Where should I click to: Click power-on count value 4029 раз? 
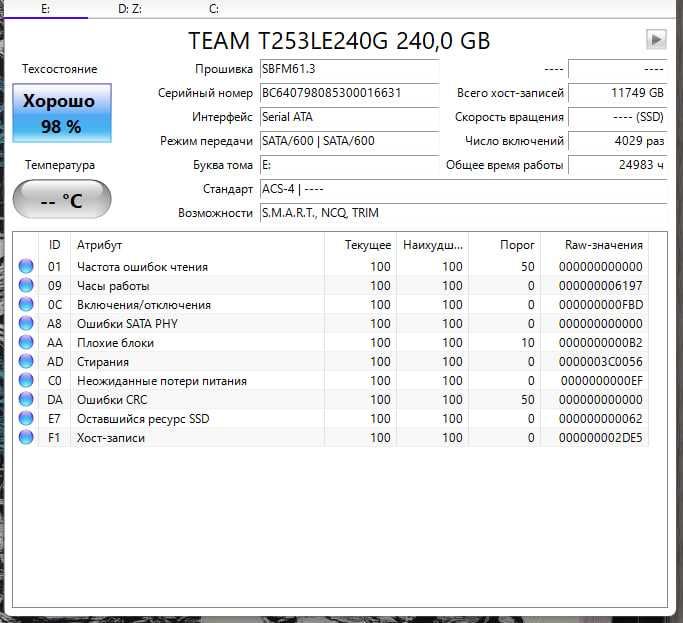point(618,141)
